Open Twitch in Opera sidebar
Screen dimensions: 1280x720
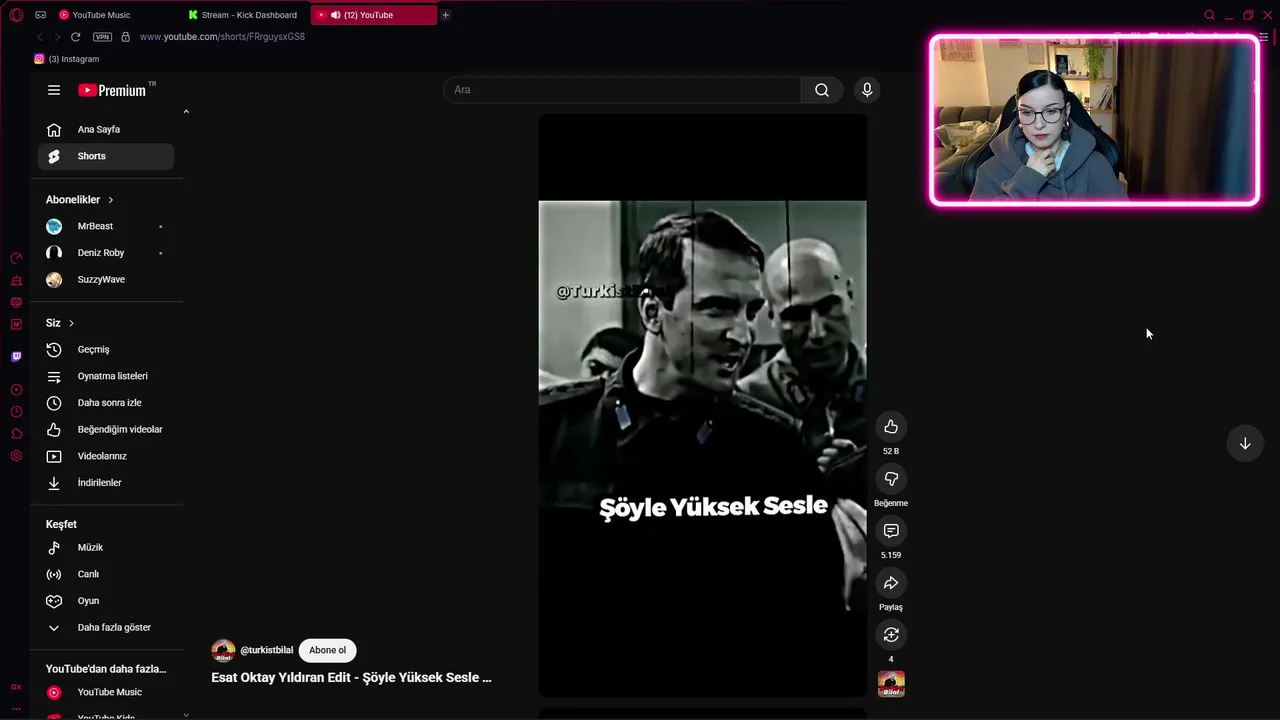[x=16, y=356]
